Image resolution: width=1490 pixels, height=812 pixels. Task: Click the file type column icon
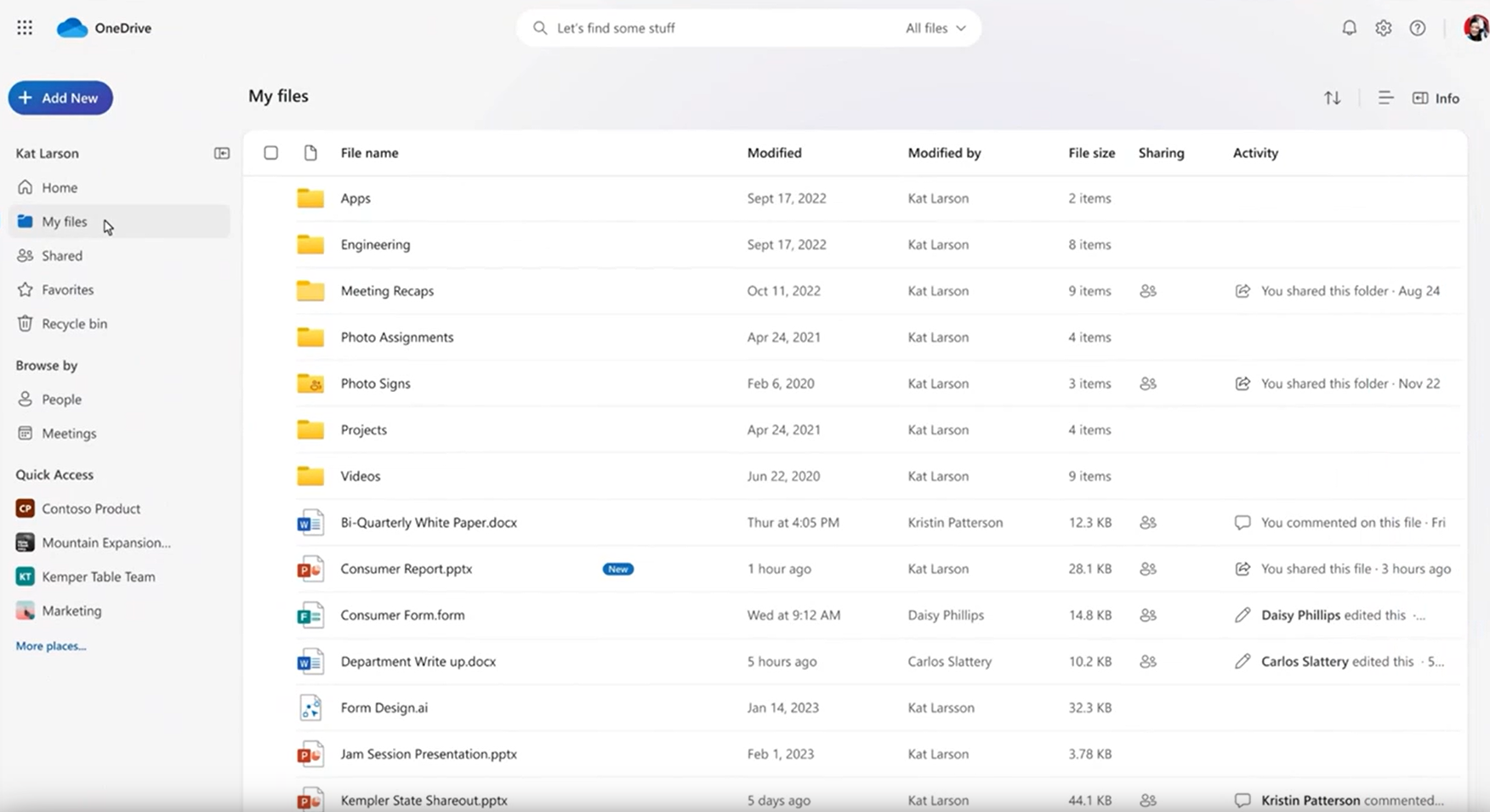(x=310, y=153)
